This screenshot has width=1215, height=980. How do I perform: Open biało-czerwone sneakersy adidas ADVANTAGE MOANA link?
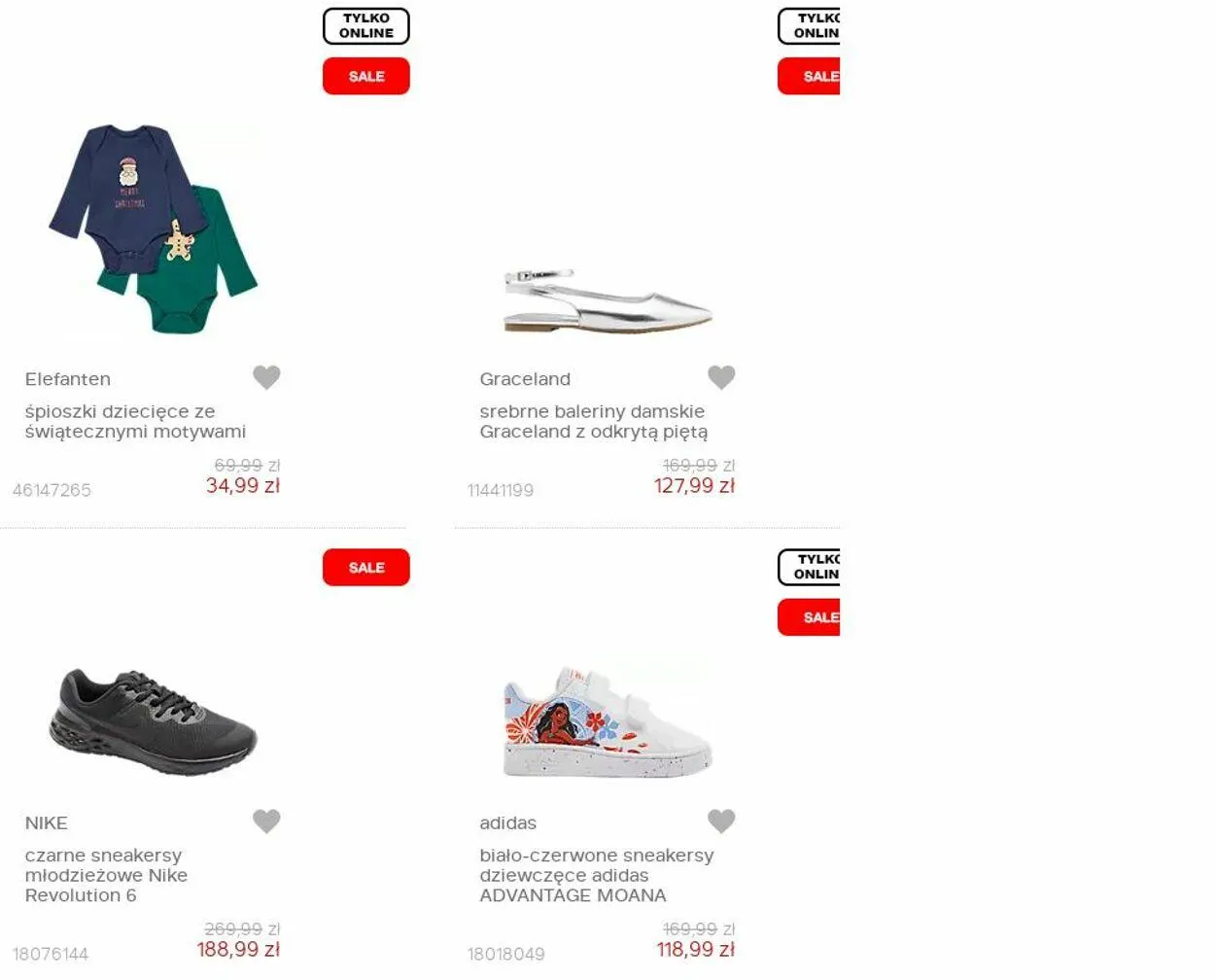point(596,875)
